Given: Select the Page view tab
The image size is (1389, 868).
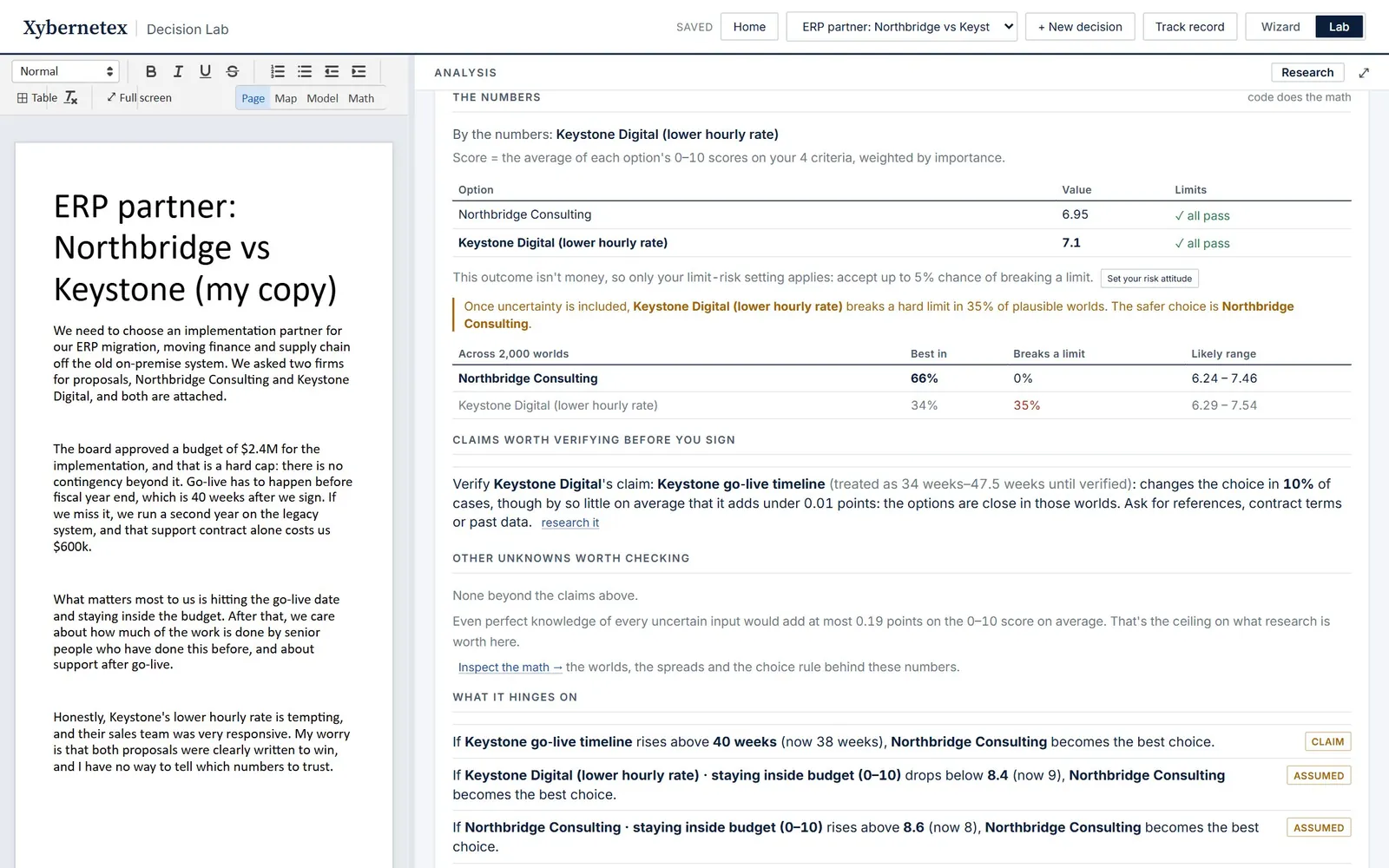Looking at the screenshot, I should pos(253,98).
